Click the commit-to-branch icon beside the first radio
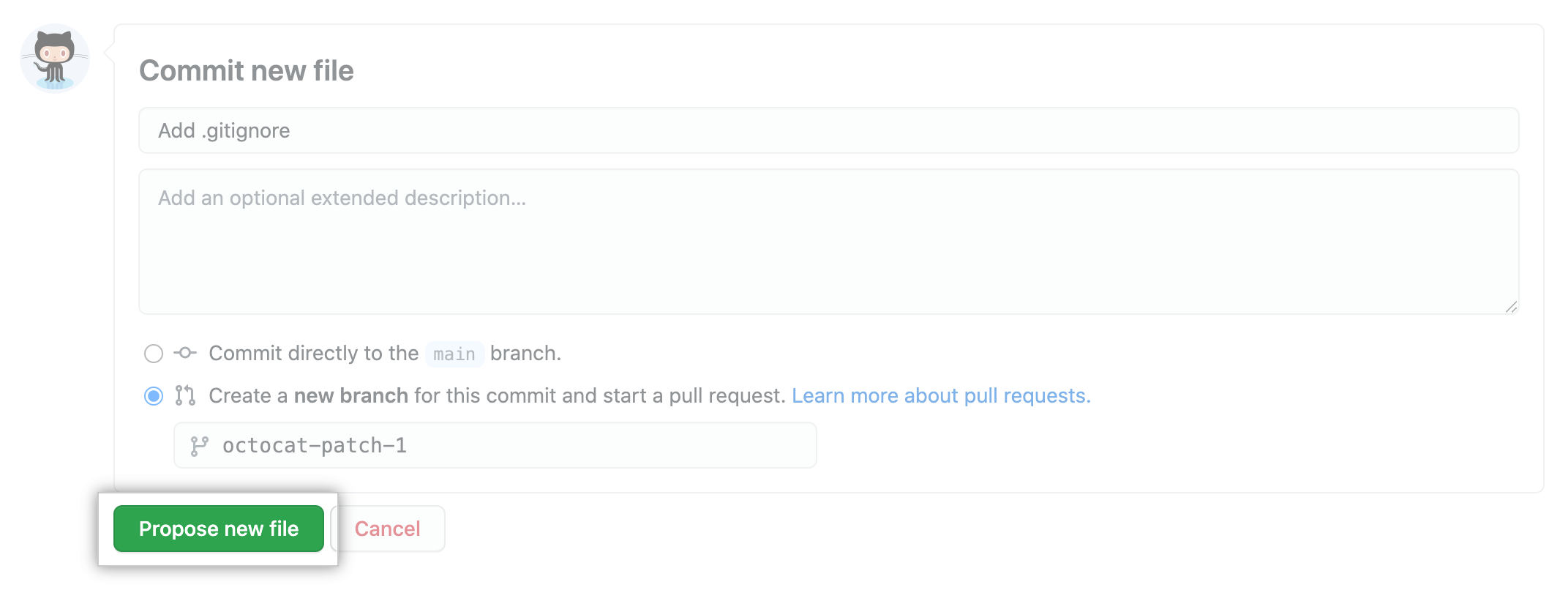This screenshot has width=1568, height=593. (x=184, y=353)
